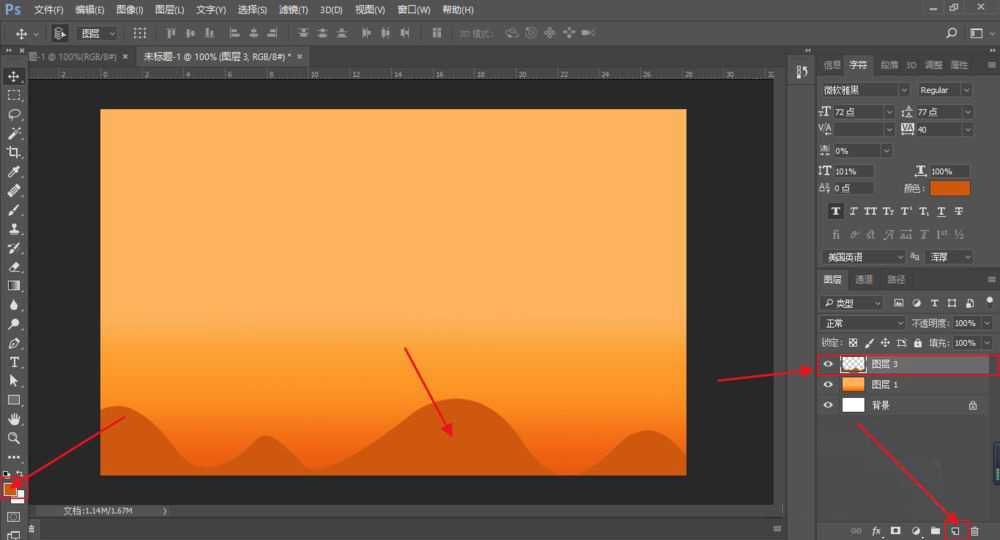Open the fx layer style icon
Image resolution: width=1000 pixels, height=540 pixels.
[x=877, y=530]
